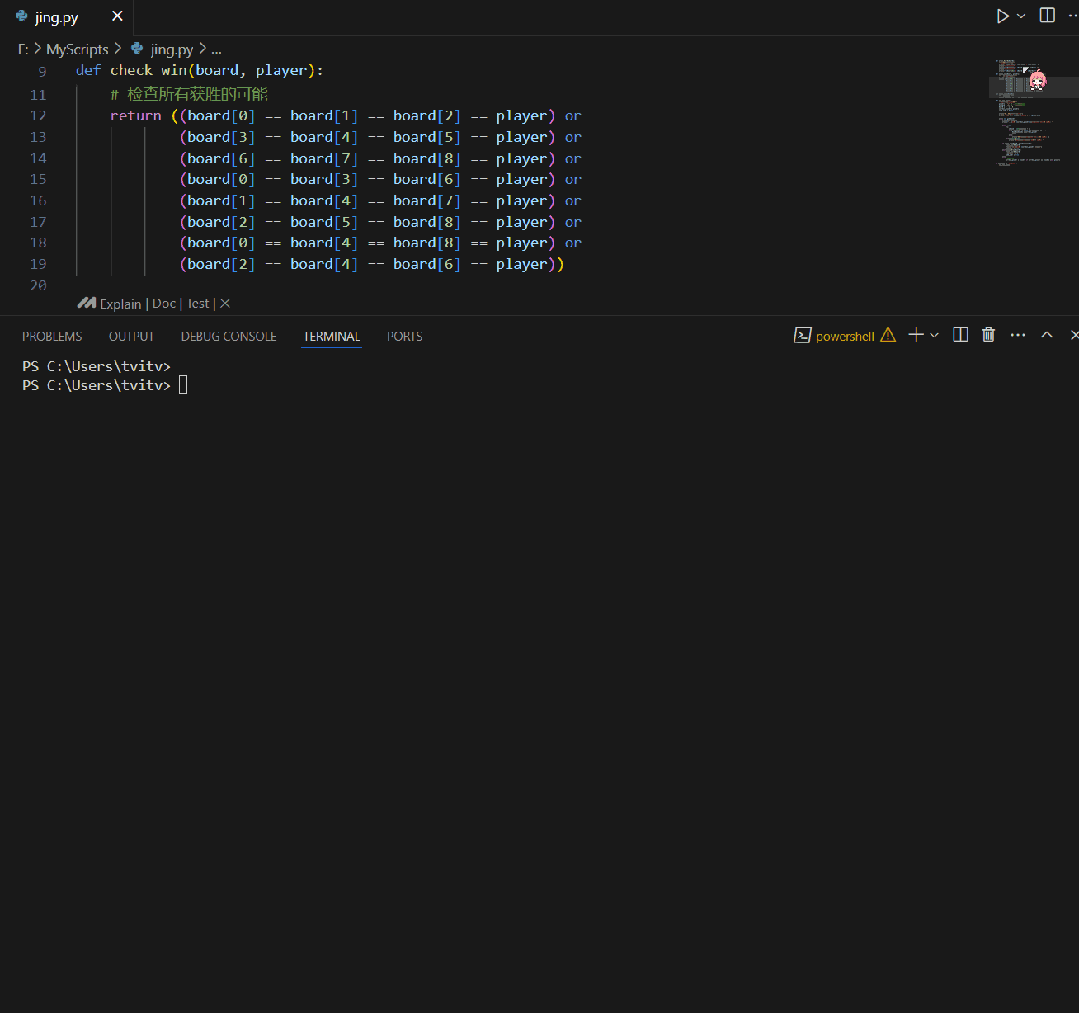This screenshot has height=1013, width=1079.
Task: Open the DEBUG CONSOLE tab
Action: [228, 337]
